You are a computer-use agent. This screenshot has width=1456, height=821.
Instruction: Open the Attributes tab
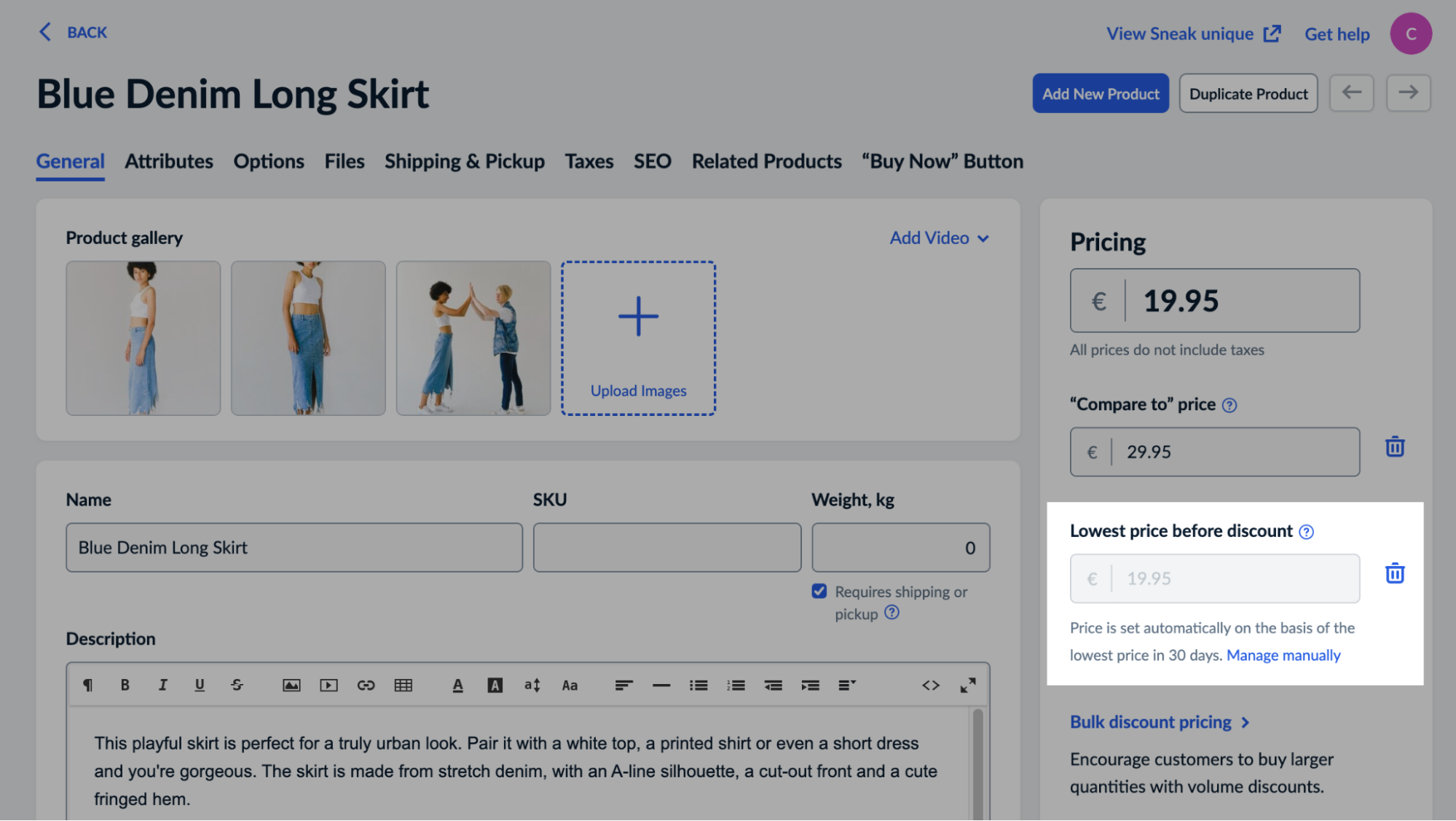pos(168,161)
